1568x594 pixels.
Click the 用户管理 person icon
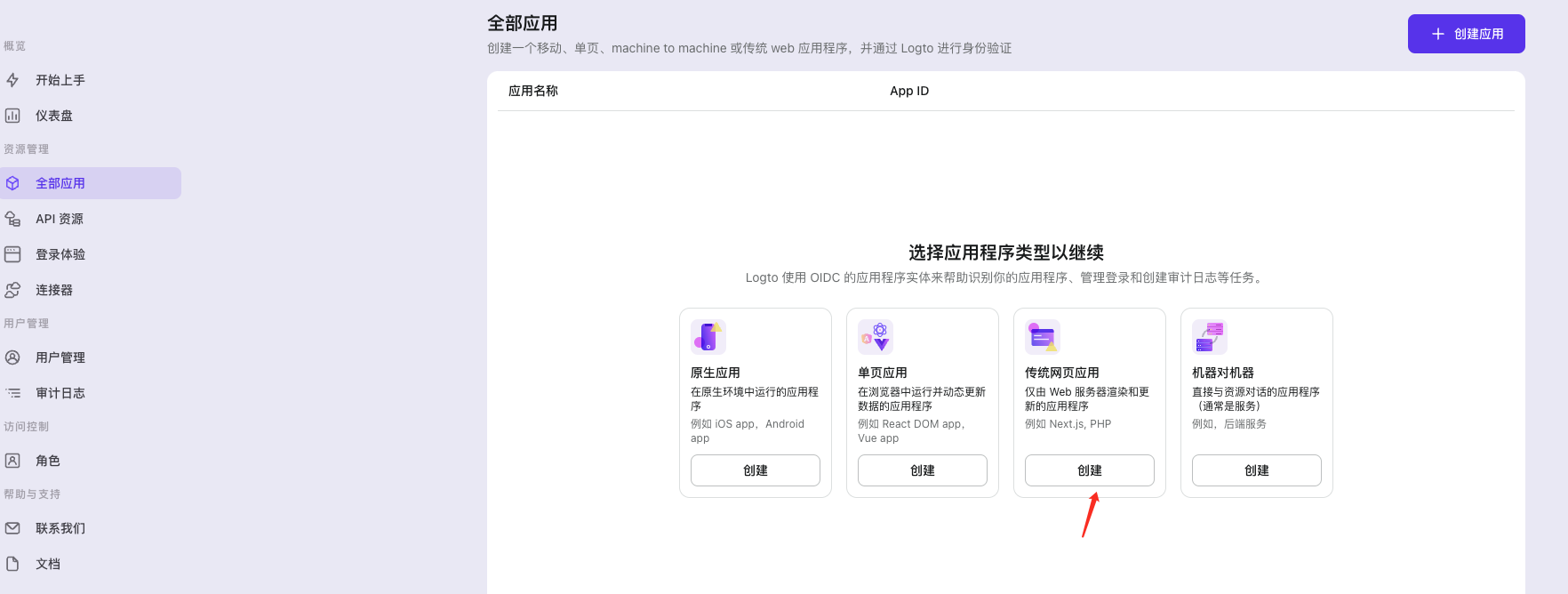(12, 357)
